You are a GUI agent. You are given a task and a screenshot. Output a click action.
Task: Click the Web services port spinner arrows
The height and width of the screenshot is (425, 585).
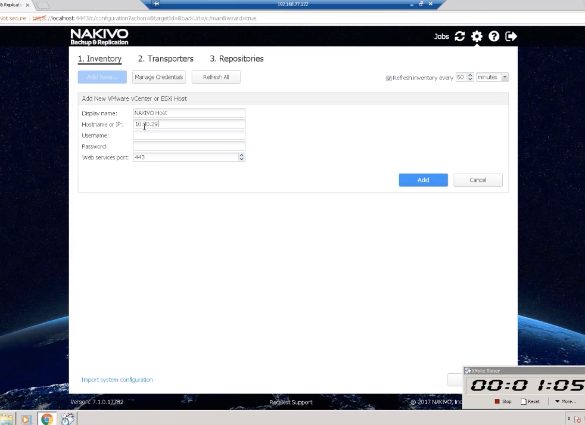click(241, 157)
